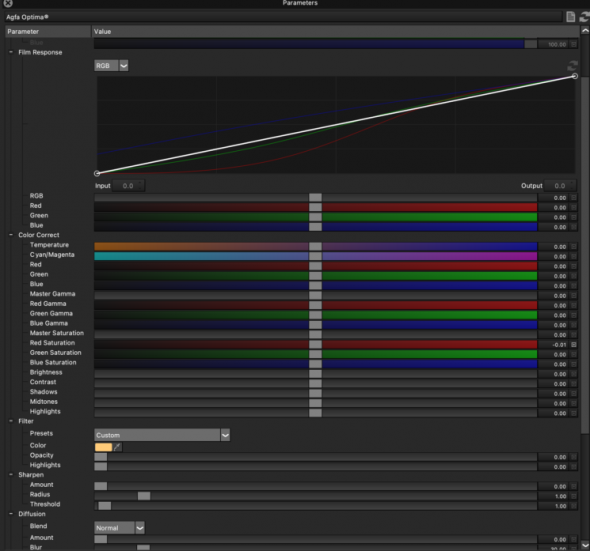Screen dimensions: 590x551
Task: Close the Parameters panel with the X icon
Action: point(8,3)
